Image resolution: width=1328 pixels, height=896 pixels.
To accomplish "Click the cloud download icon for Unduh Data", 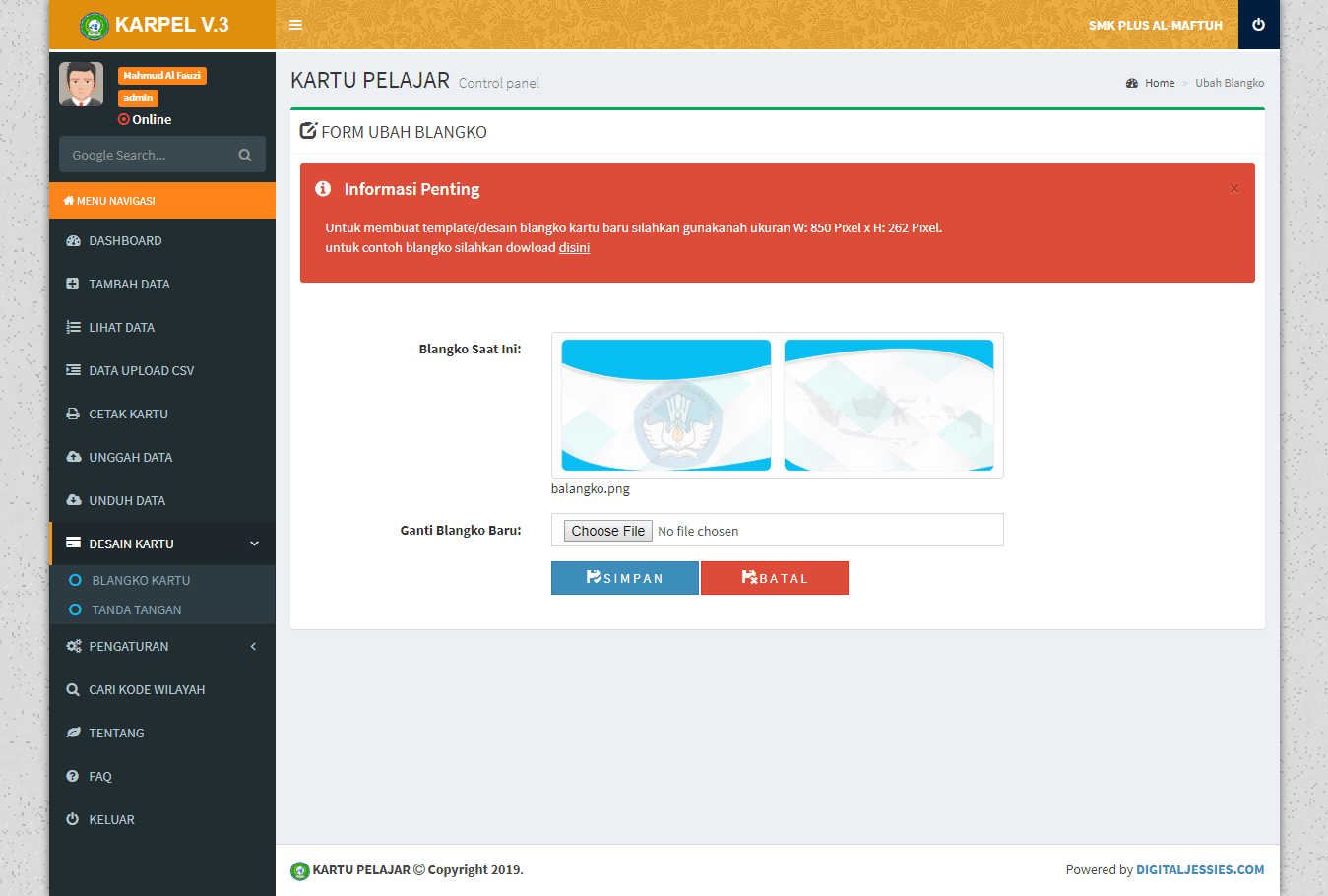I will (x=73, y=501).
